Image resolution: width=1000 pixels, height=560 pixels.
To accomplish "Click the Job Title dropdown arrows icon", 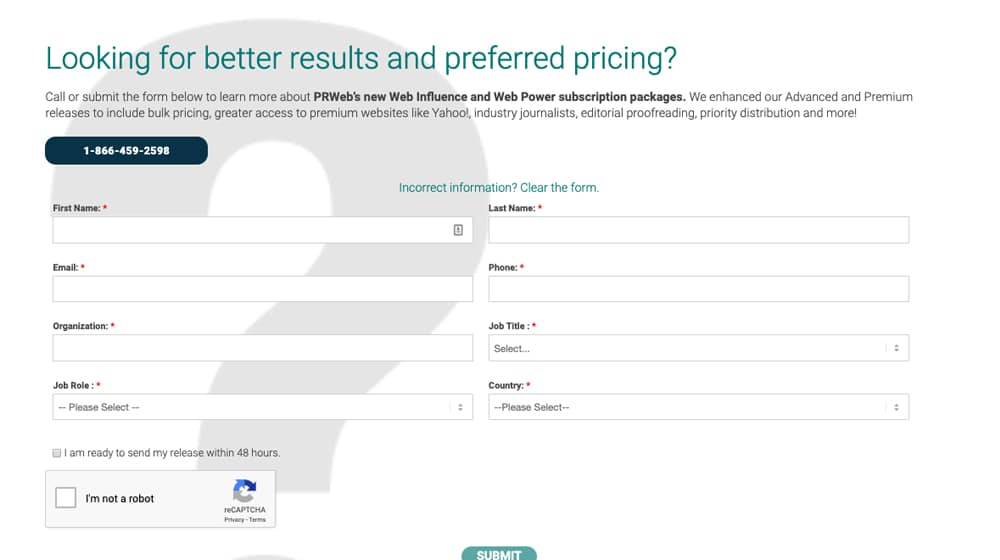I will 896,348.
